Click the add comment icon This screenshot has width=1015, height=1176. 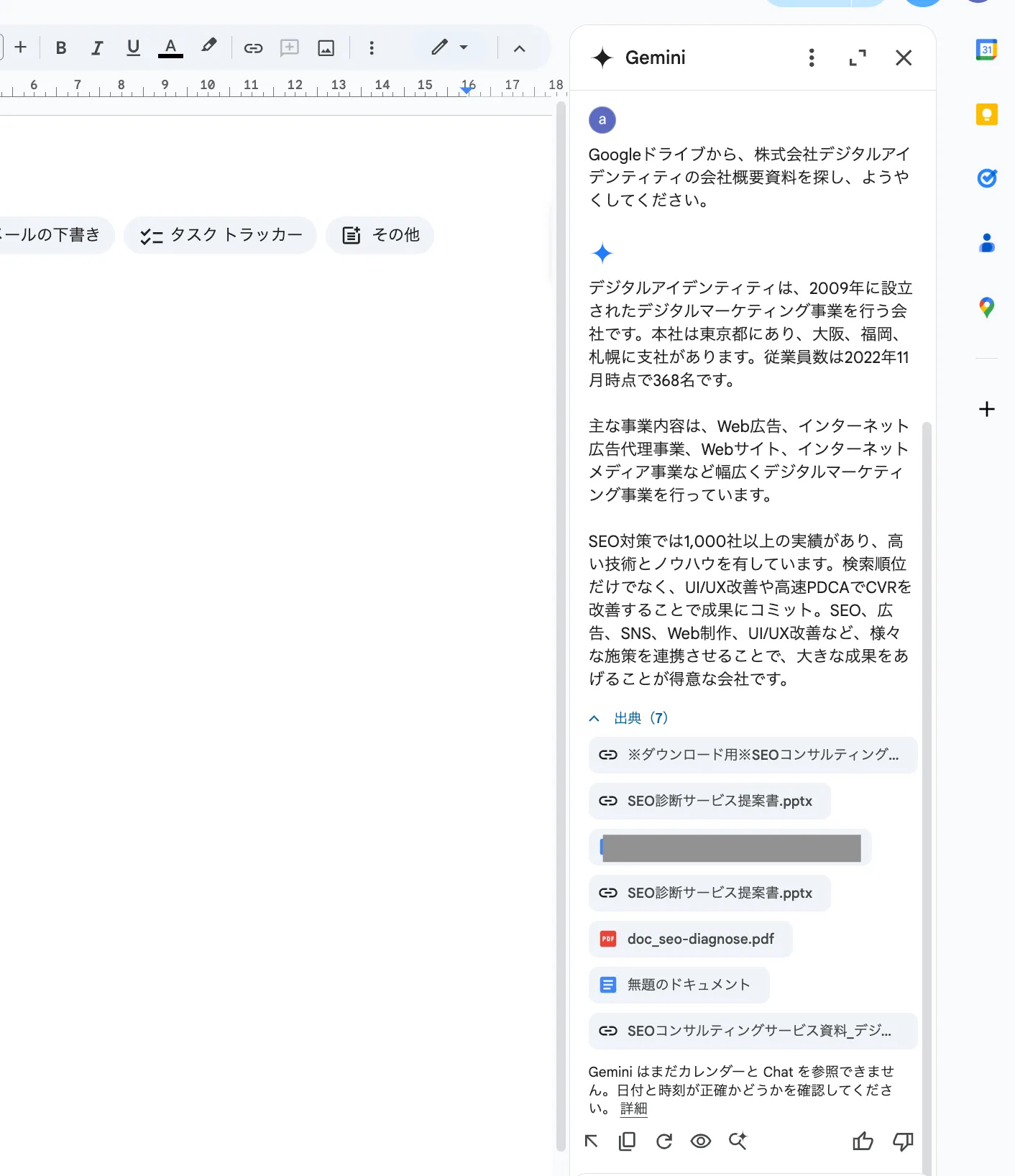(290, 48)
